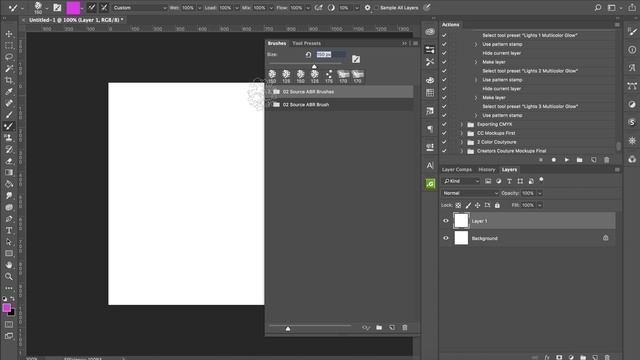The height and width of the screenshot is (360, 640).
Task: Select the Eyedropper tool
Action: point(9,91)
